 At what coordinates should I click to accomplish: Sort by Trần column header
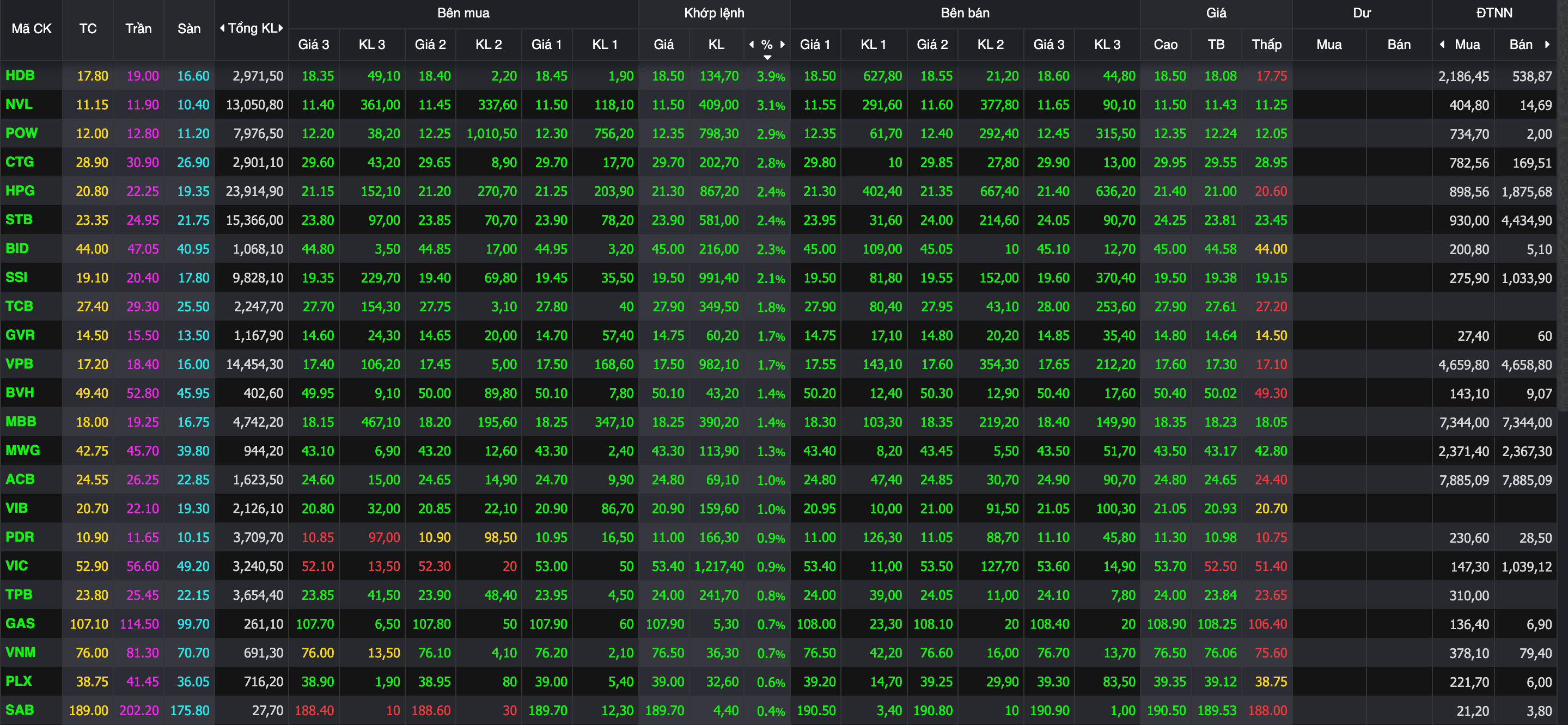pyautogui.click(x=138, y=29)
